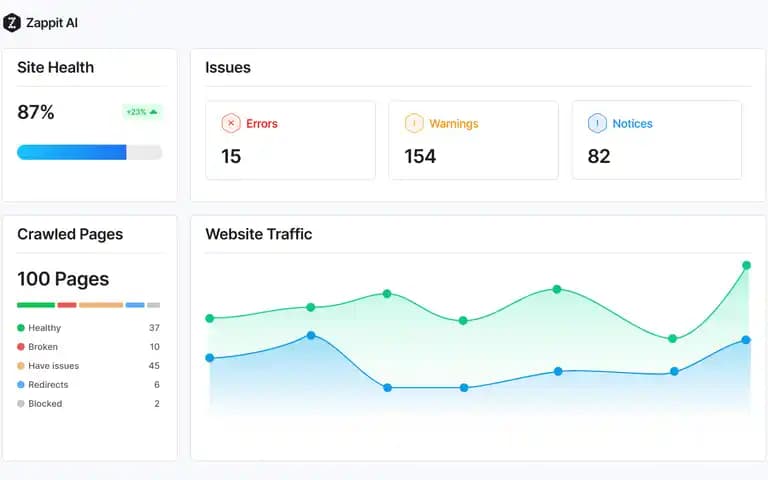Select the Redirects legend row
Viewport: 768px width, 480px height.
click(89, 384)
